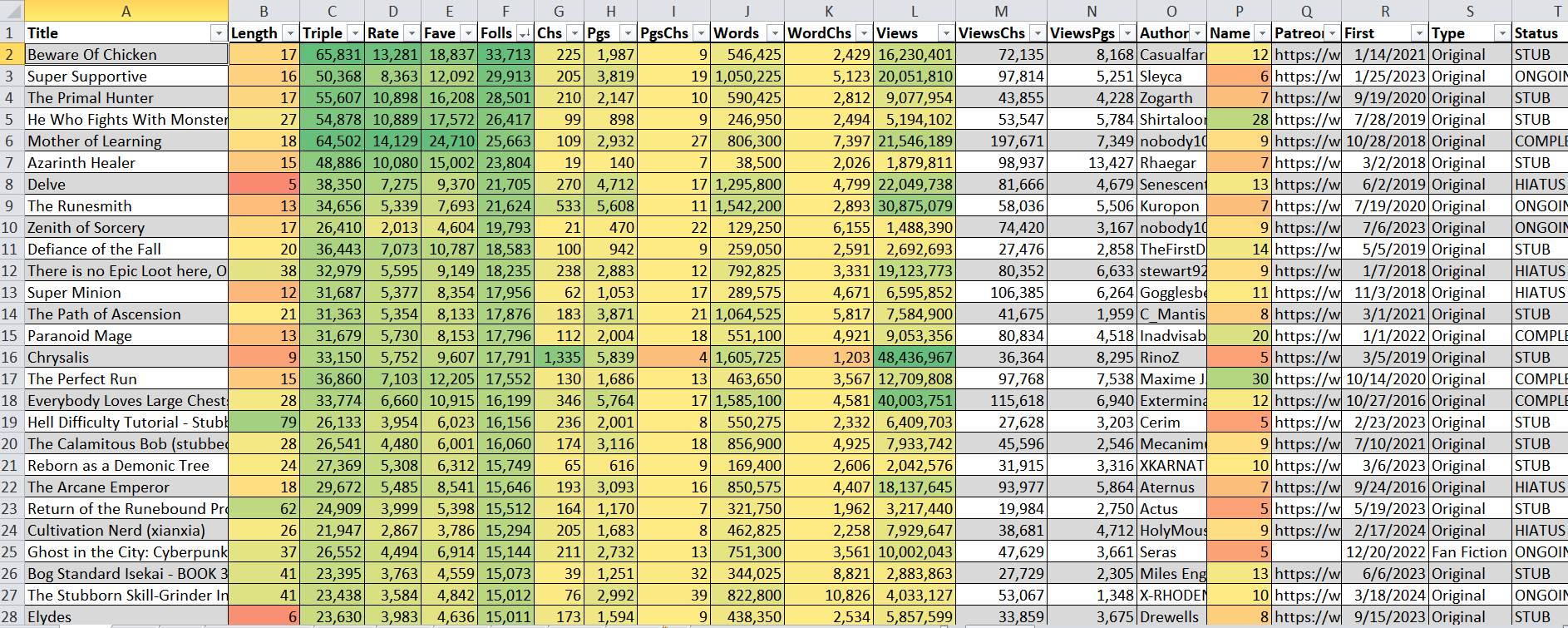Open the Fave column filter dropdown
1568x628 pixels.
pyautogui.click(x=468, y=33)
